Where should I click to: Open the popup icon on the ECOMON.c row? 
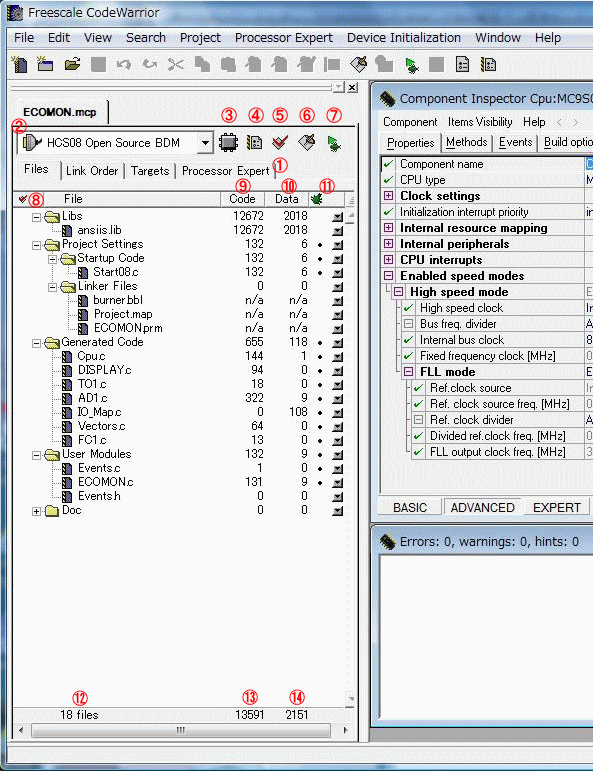click(337, 482)
